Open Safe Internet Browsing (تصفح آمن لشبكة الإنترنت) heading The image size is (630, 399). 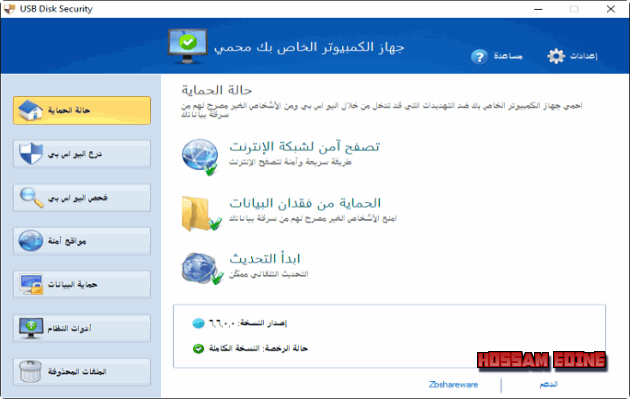(x=304, y=147)
